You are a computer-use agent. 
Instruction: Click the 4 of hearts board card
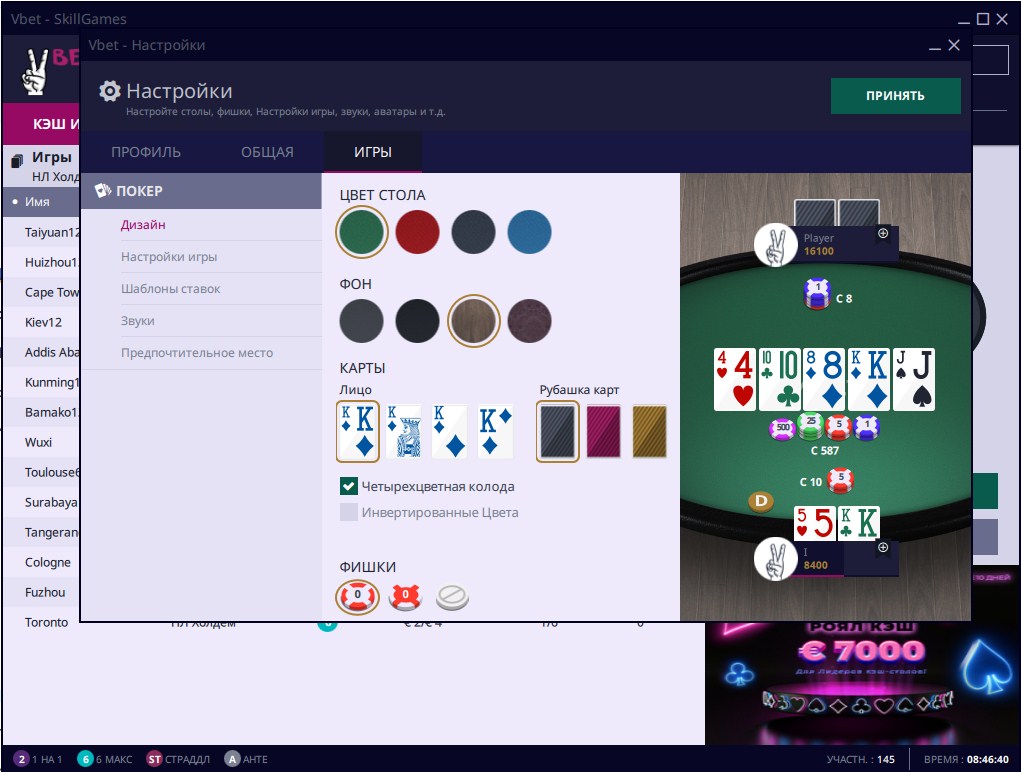tap(735, 379)
